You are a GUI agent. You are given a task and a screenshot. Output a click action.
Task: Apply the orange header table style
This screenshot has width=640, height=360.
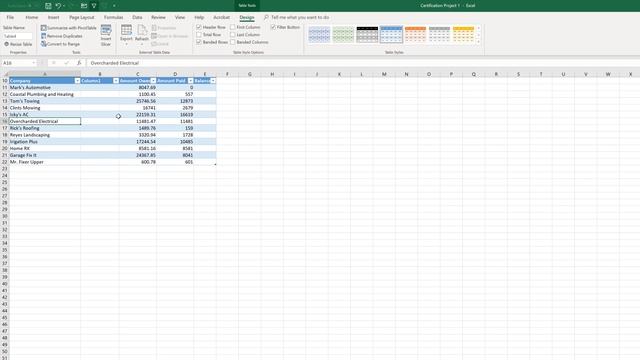click(416, 35)
